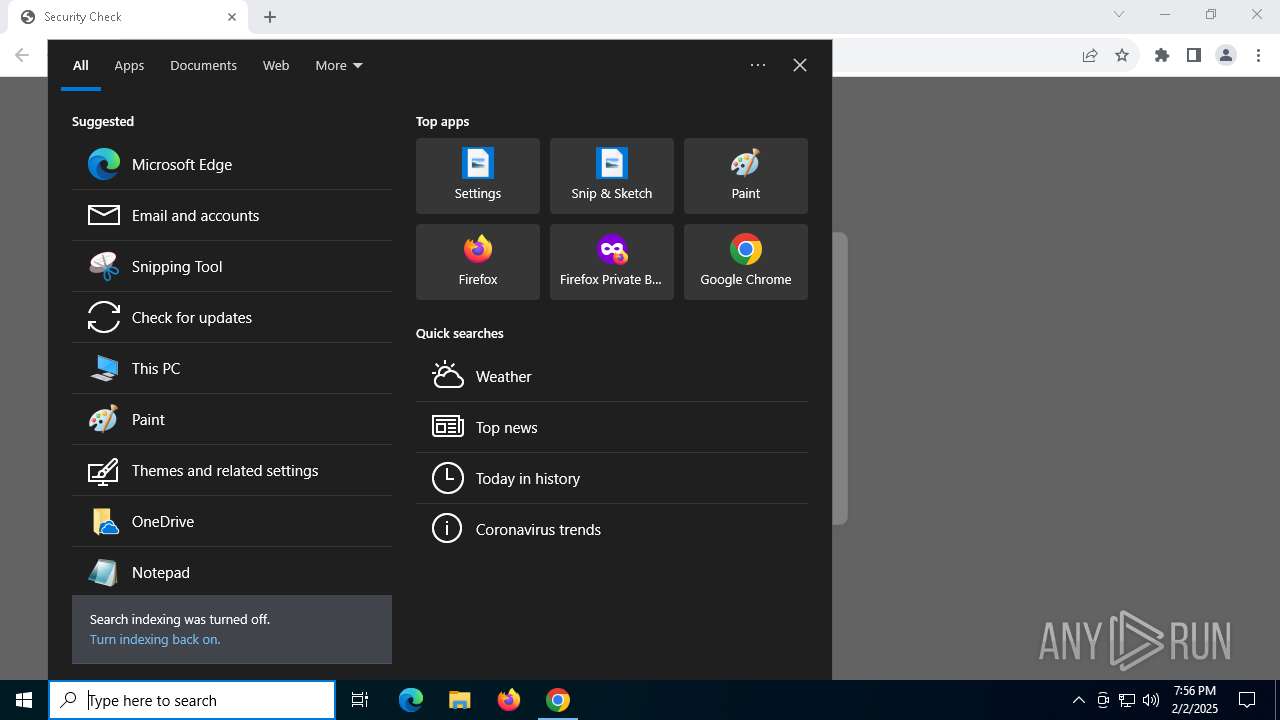Viewport: 1280px width, 720px height.
Task: Run Coronavirus trends quick search
Action: (612, 529)
